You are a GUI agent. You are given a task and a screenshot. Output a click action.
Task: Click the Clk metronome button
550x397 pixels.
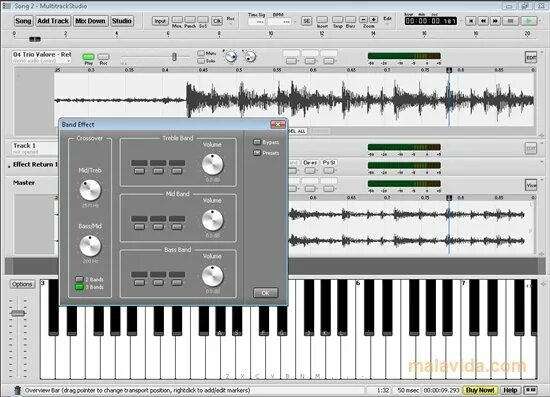217,21
